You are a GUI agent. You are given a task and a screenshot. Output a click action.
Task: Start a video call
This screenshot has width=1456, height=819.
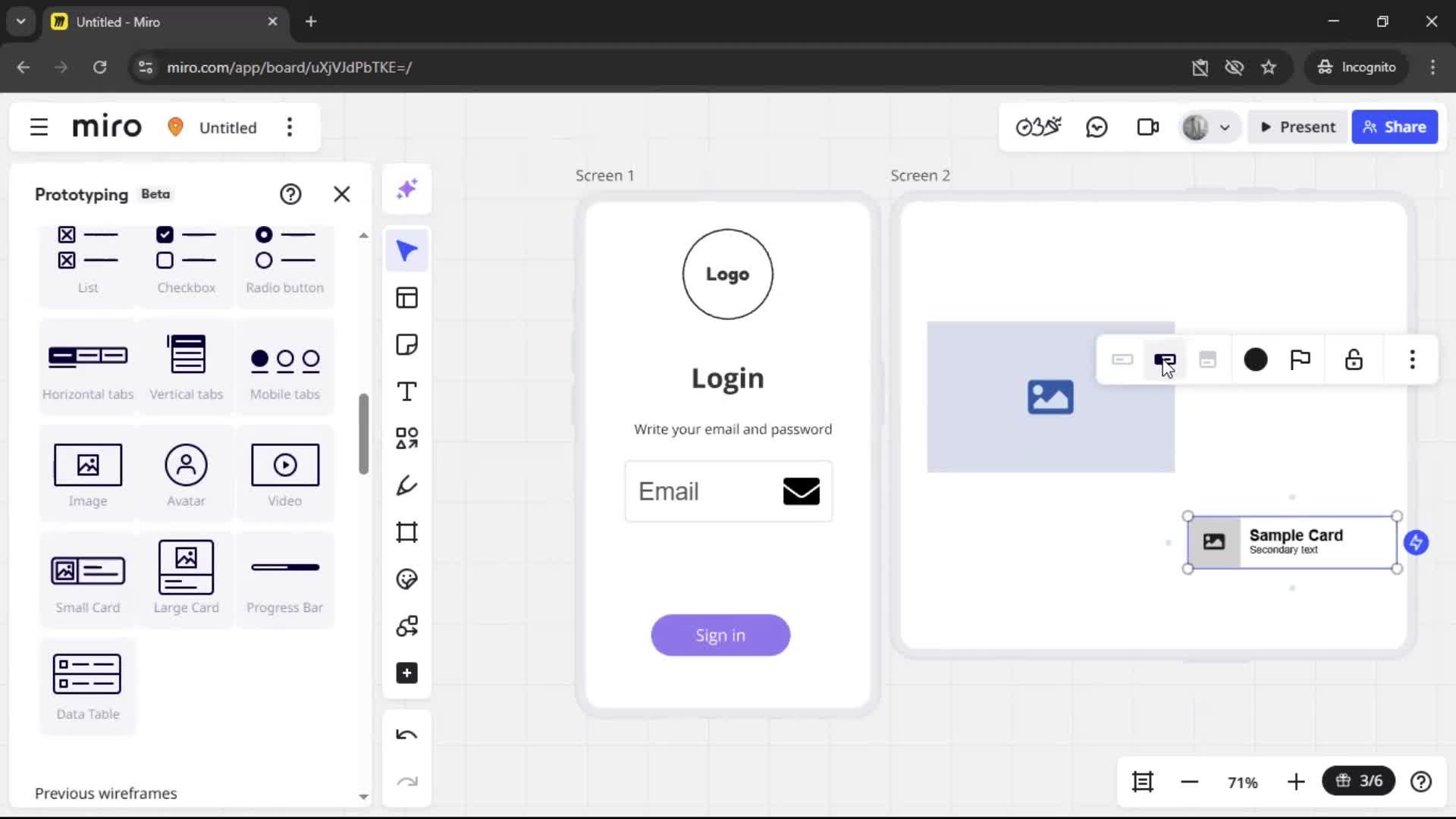[x=1148, y=127]
